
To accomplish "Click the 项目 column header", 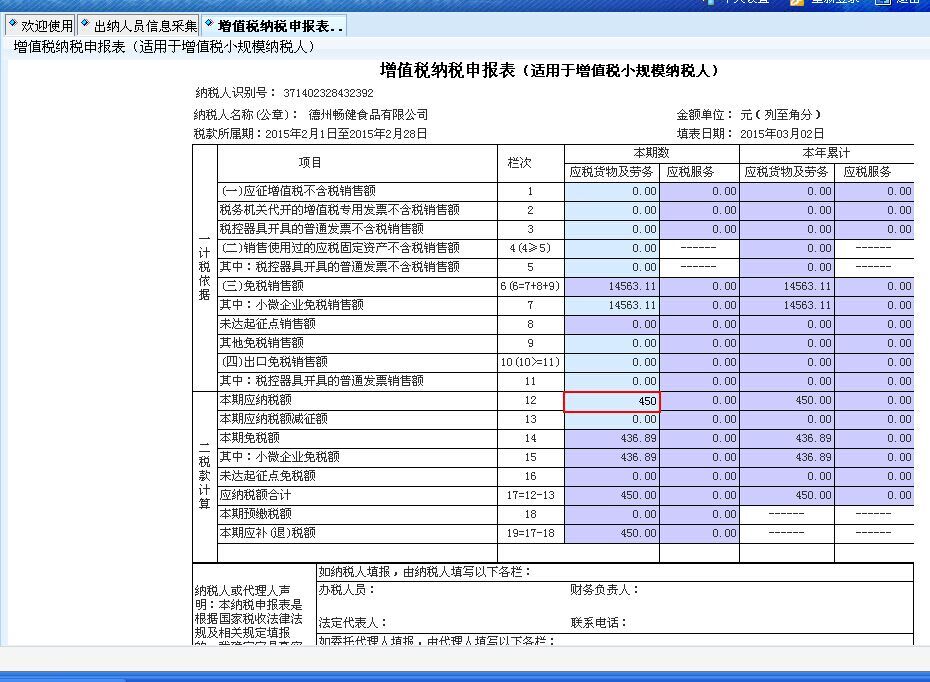I will [310, 162].
